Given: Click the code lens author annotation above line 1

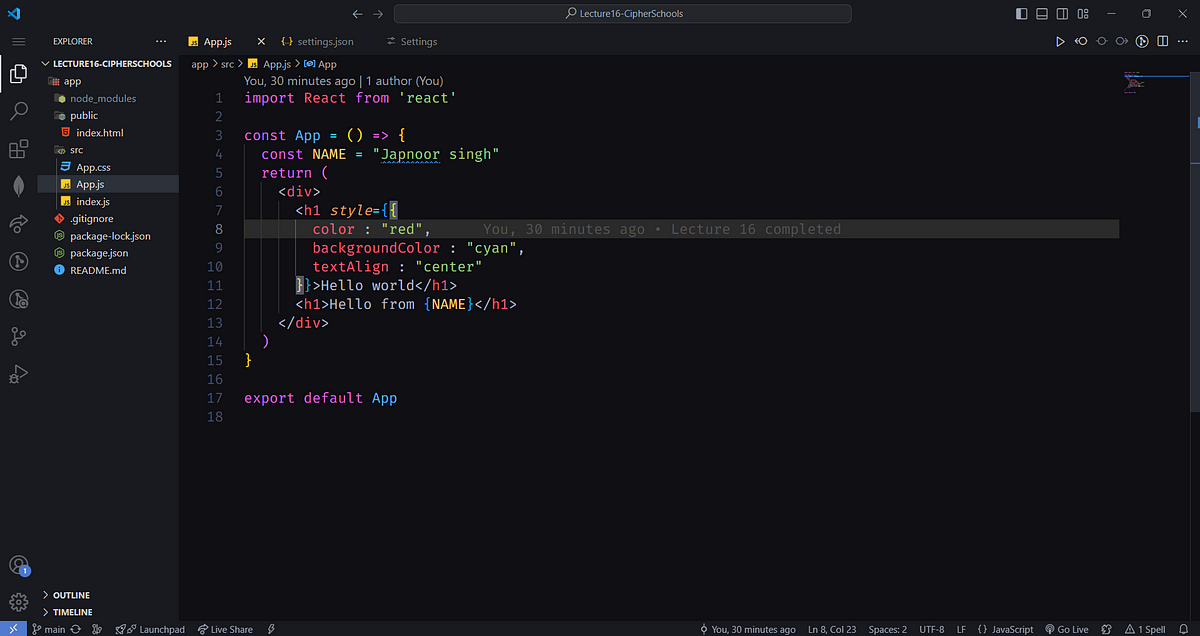Looking at the screenshot, I should coord(343,81).
